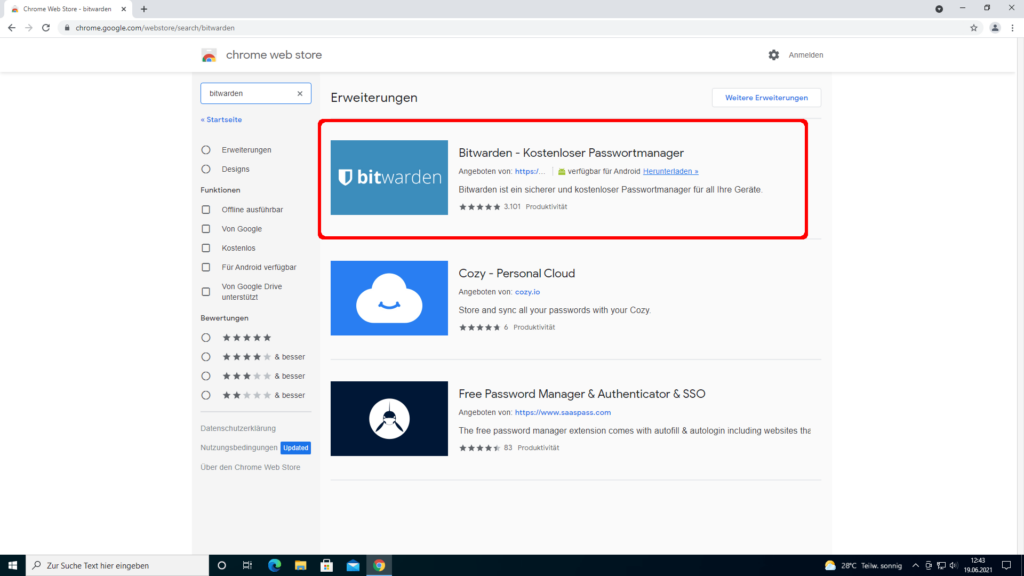This screenshot has width=1024, height=576.
Task: Open the Cozy - Personal Cloud title
Action: click(517, 274)
